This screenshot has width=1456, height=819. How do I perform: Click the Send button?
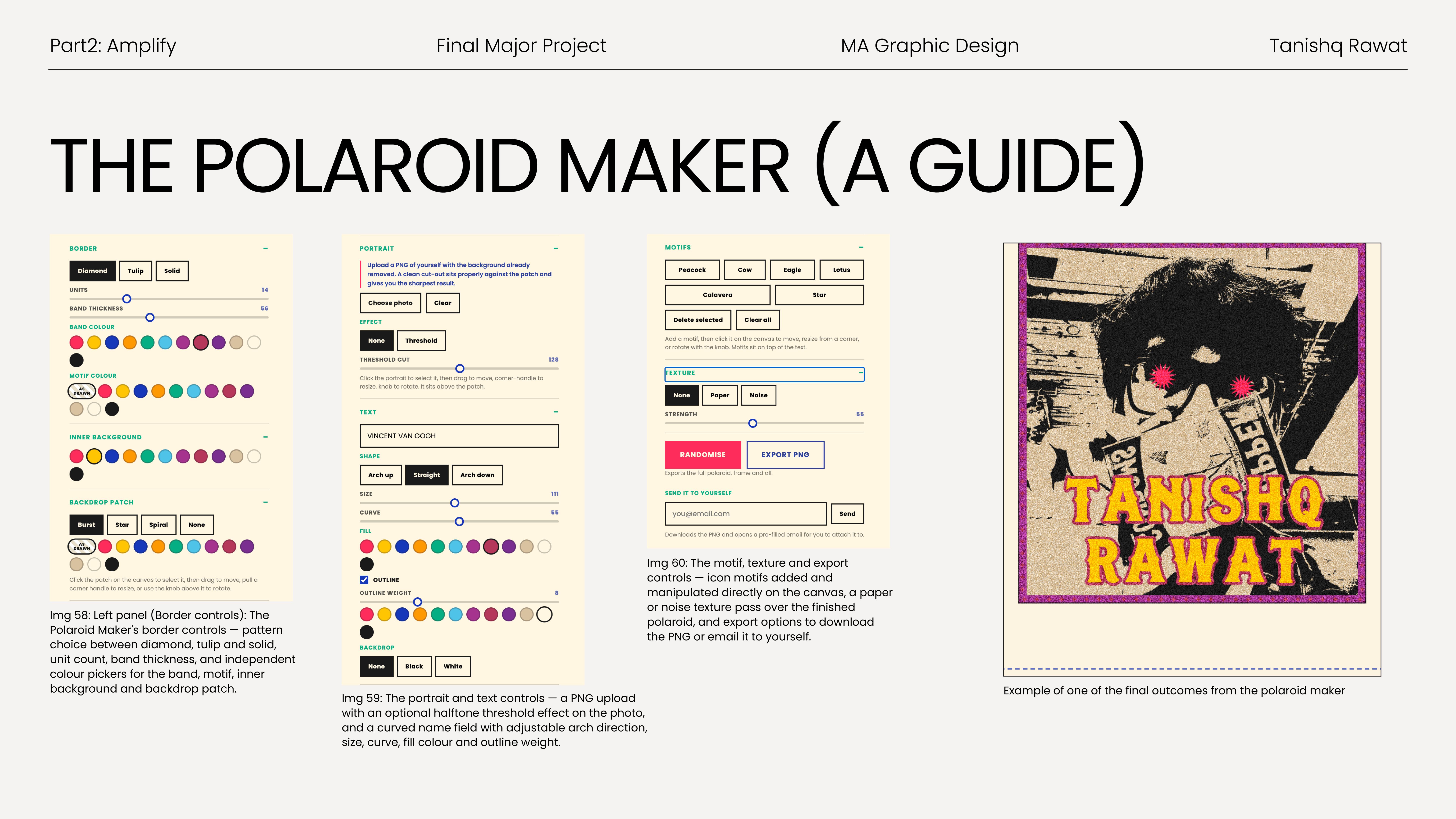847,514
